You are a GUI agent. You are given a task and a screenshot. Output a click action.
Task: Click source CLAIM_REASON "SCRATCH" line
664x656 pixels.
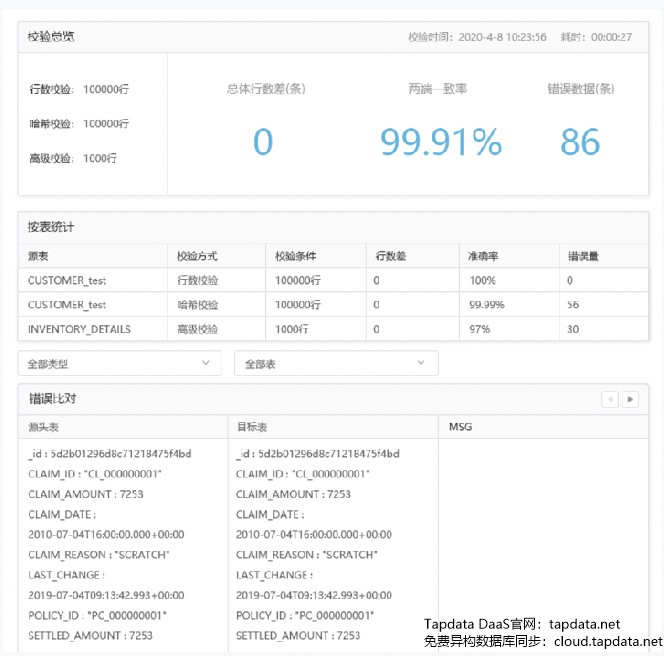99,555
